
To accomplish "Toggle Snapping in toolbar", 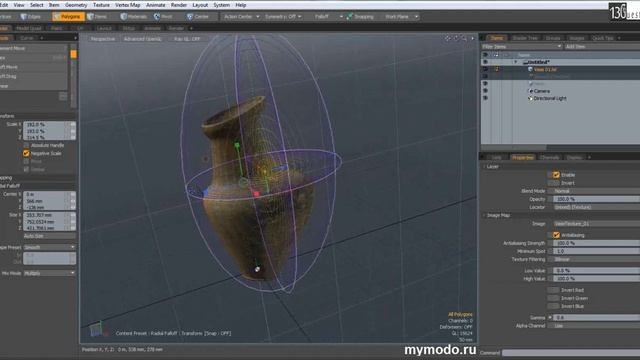I will (360, 17).
